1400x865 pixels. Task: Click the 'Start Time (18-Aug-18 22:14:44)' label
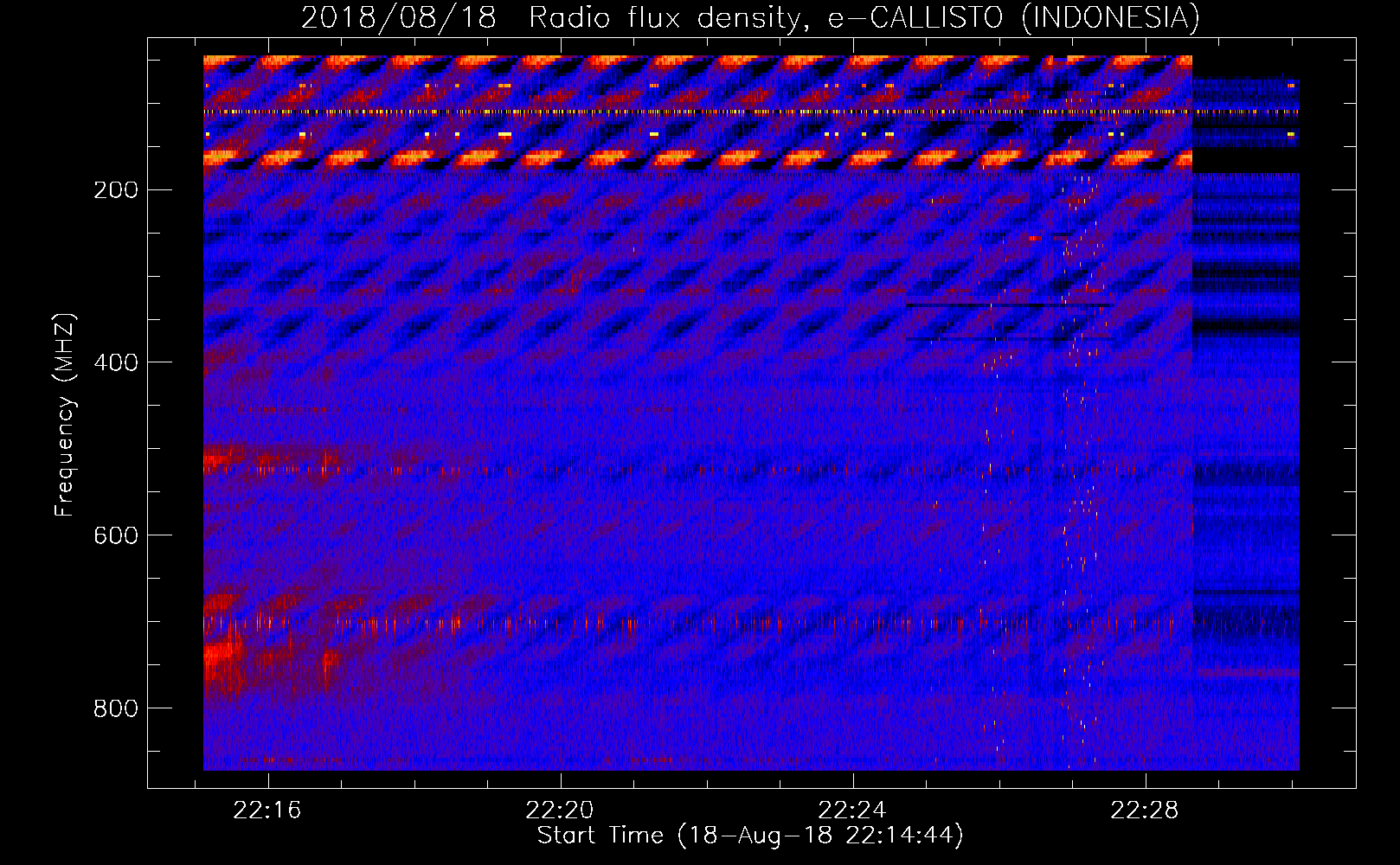(750, 836)
